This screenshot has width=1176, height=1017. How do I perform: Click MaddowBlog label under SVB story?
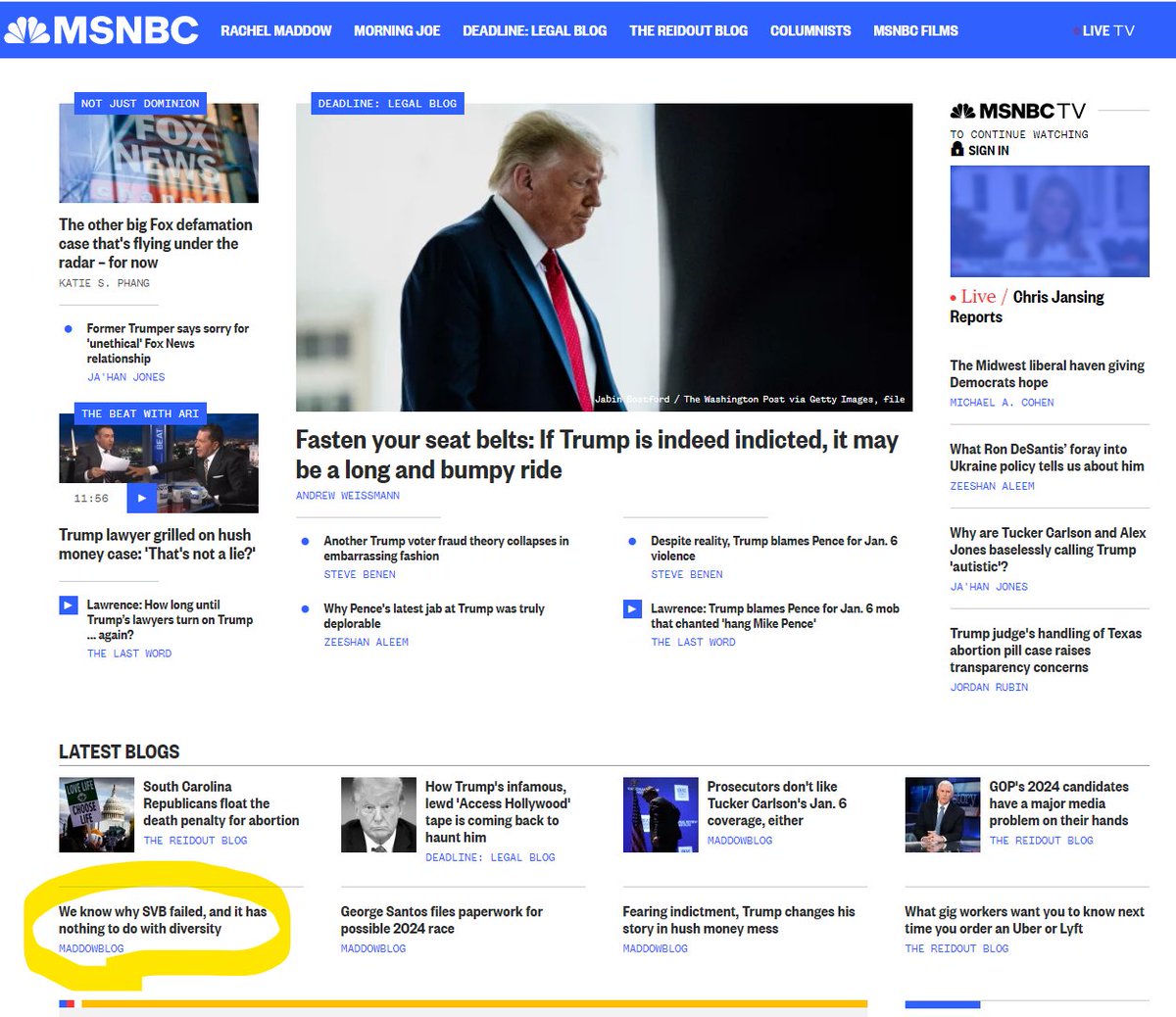91,948
